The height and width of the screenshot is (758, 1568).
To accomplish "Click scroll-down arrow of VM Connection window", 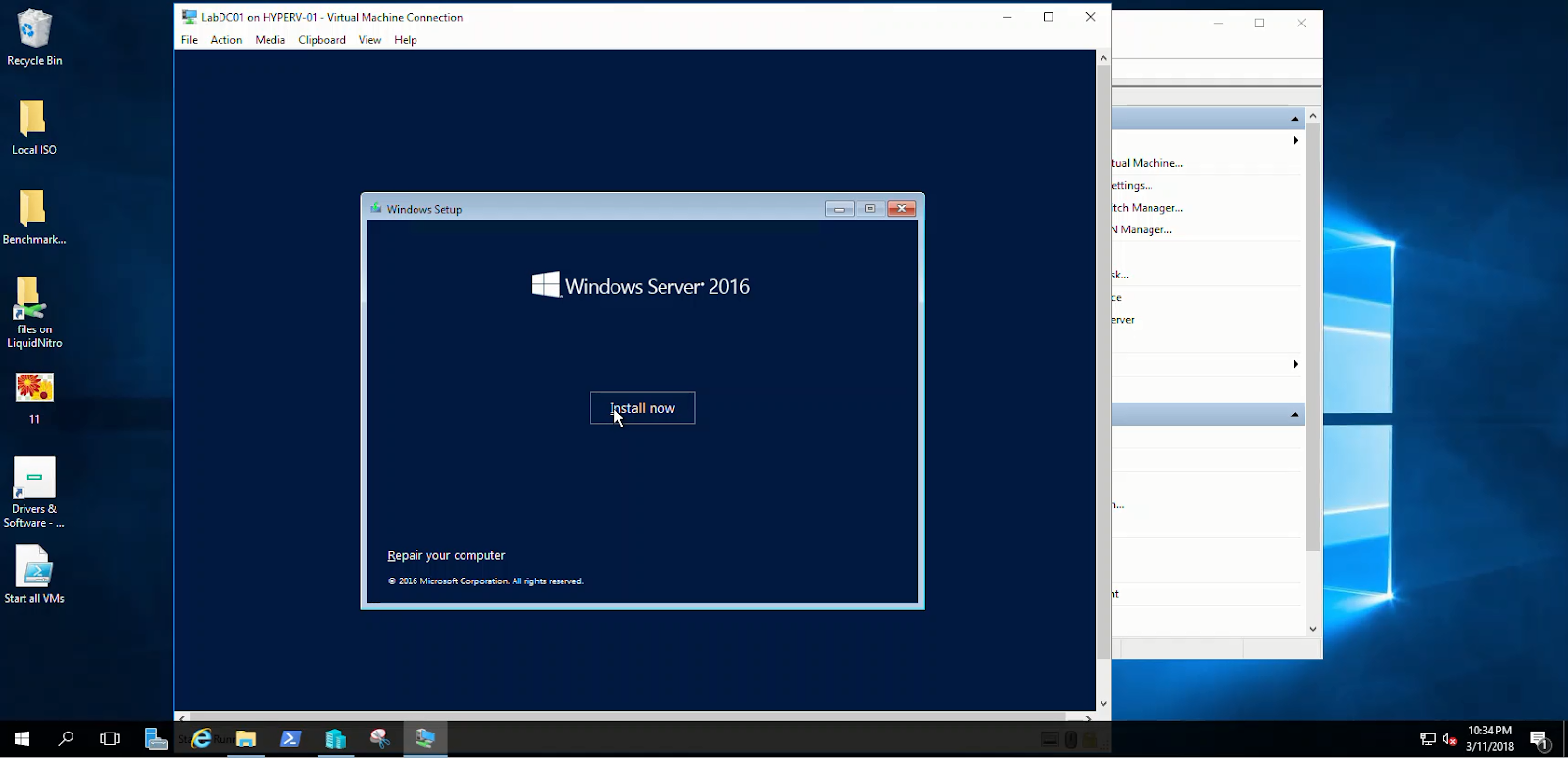I will point(1103,703).
